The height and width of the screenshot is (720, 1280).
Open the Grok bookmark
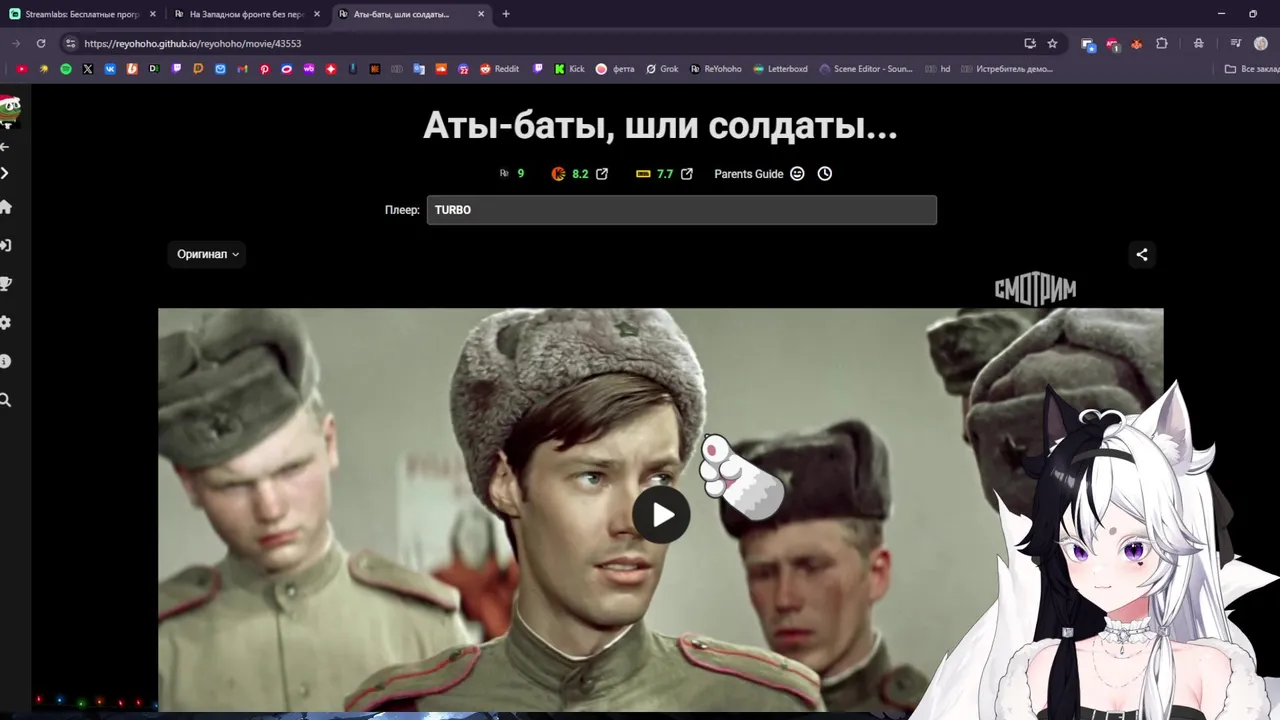coord(662,69)
